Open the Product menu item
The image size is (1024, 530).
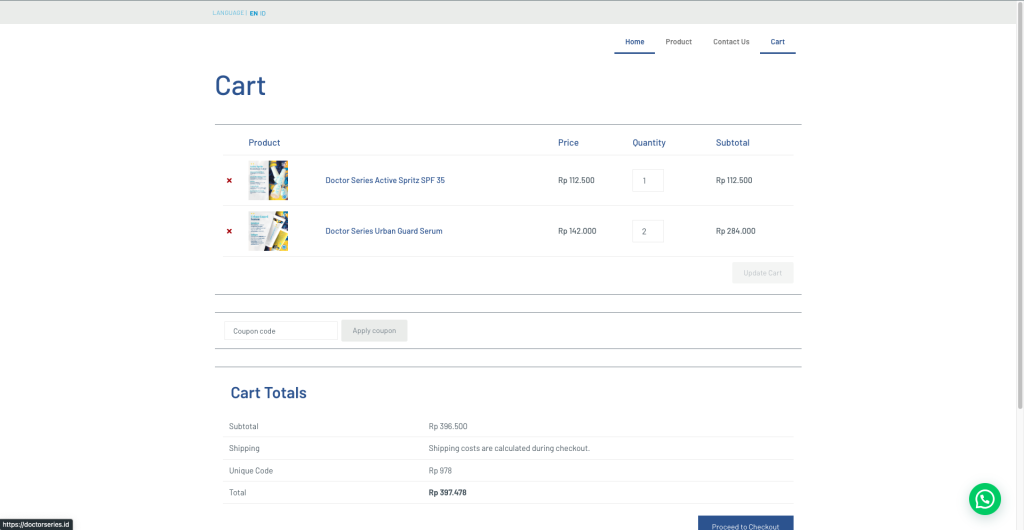(x=679, y=42)
